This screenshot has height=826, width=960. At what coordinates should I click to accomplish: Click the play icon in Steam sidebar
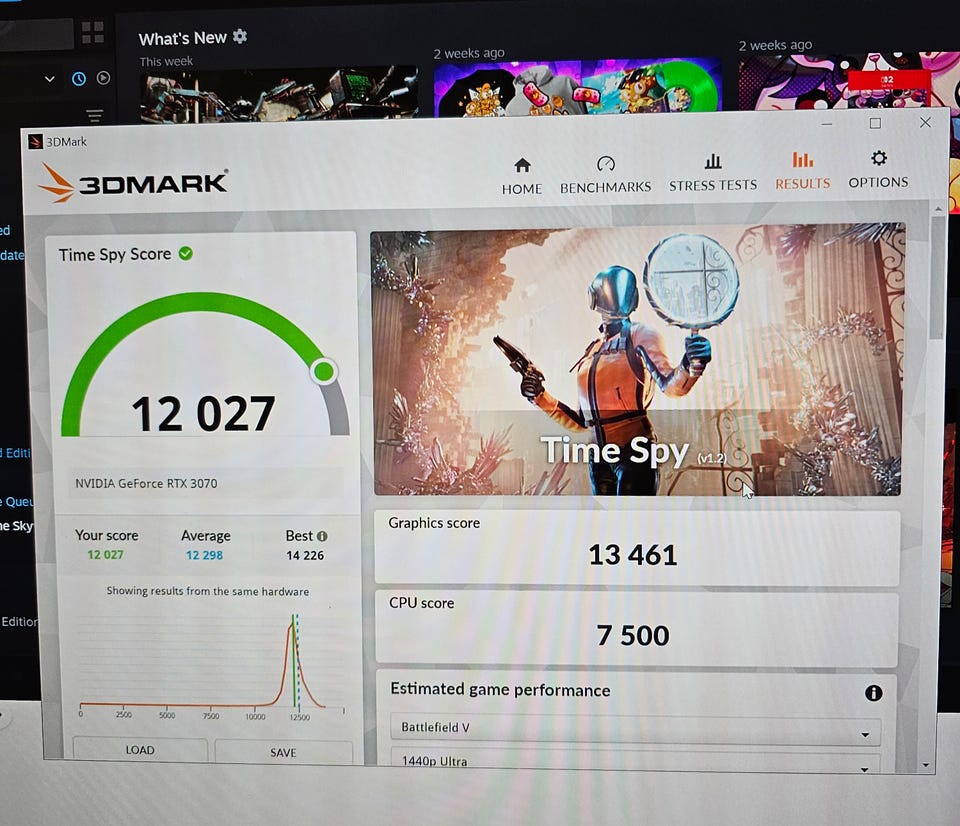pos(103,78)
